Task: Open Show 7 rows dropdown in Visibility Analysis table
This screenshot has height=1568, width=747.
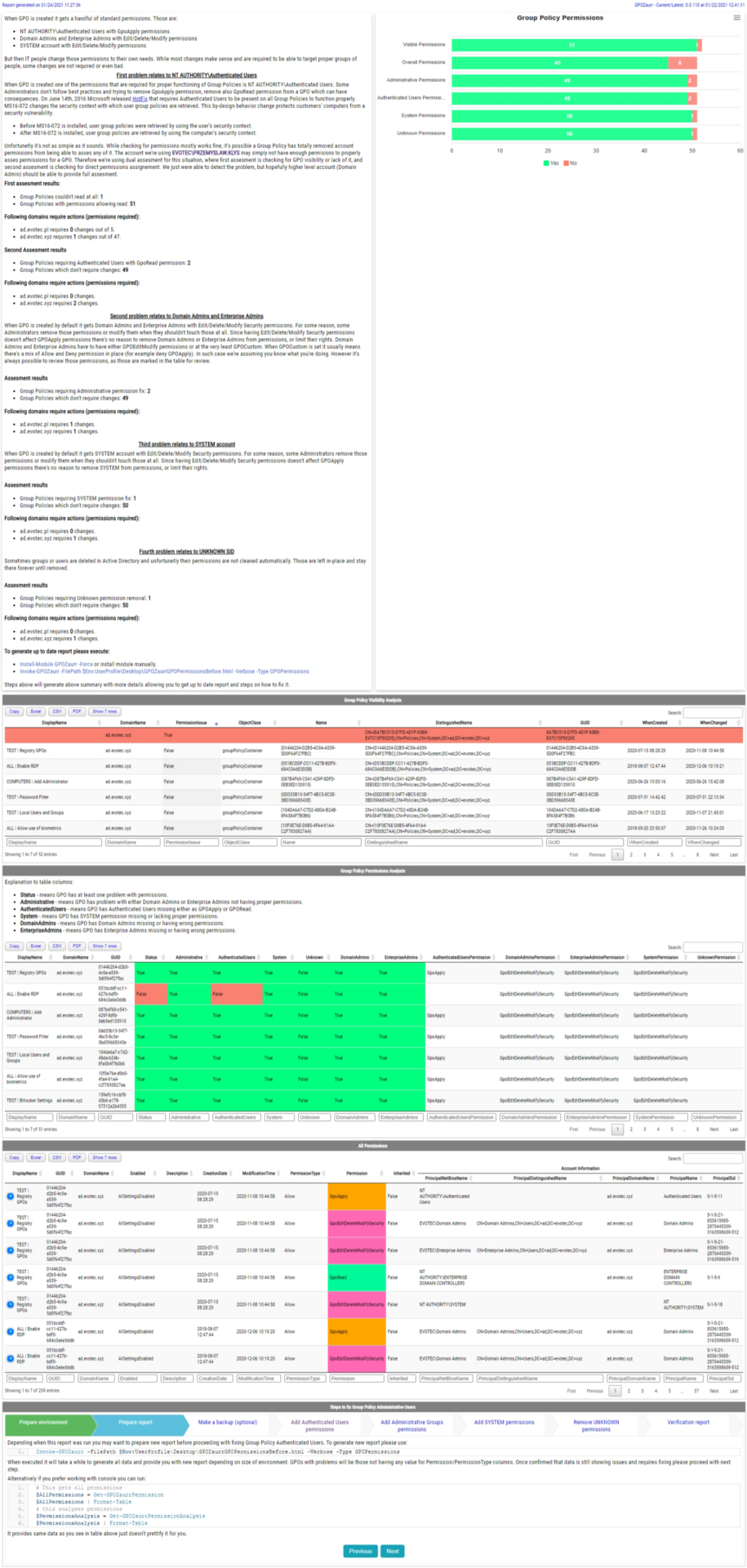Action: (104, 711)
